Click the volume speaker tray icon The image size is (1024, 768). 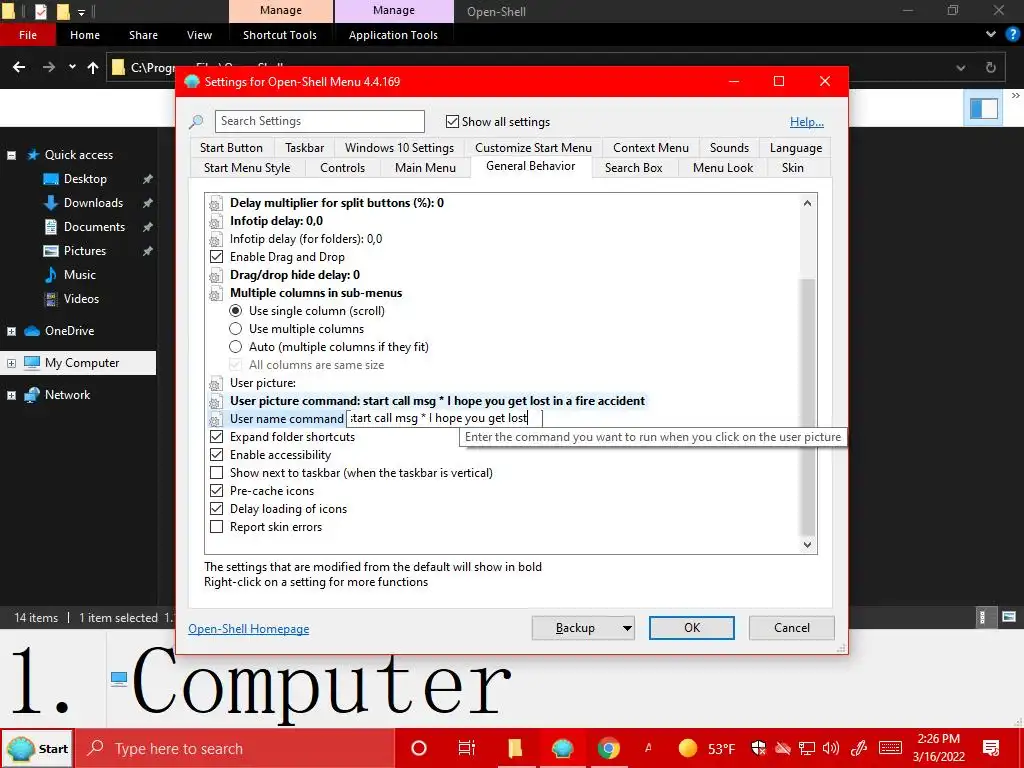pyautogui.click(x=831, y=748)
